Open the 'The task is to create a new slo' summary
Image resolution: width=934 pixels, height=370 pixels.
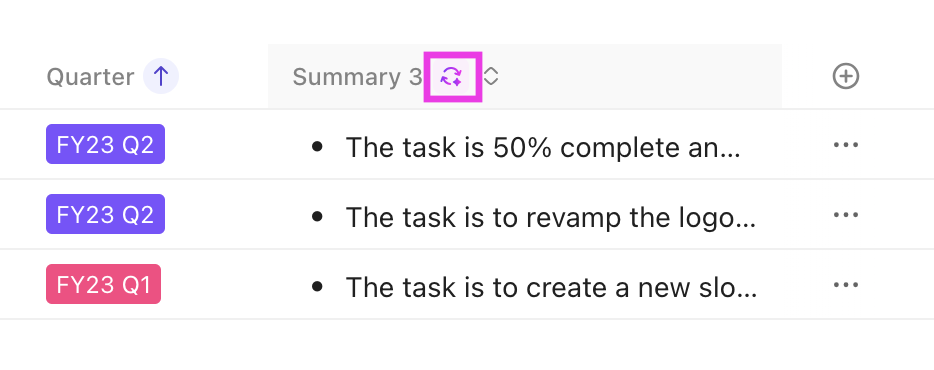tap(552, 288)
